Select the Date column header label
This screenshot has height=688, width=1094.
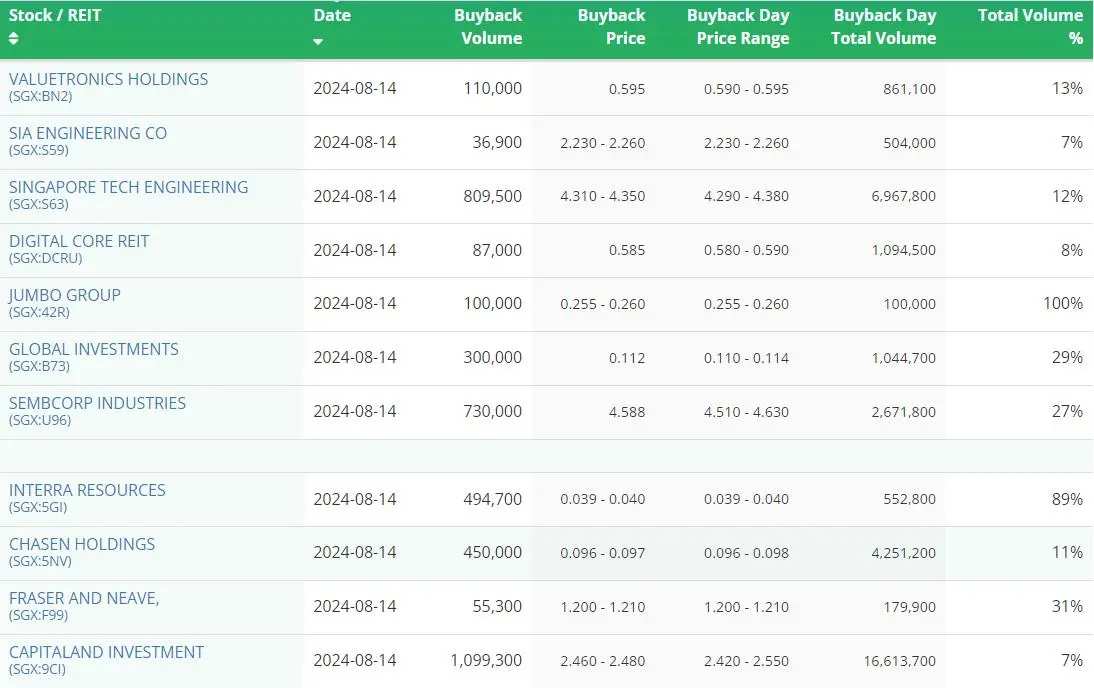(x=332, y=15)
